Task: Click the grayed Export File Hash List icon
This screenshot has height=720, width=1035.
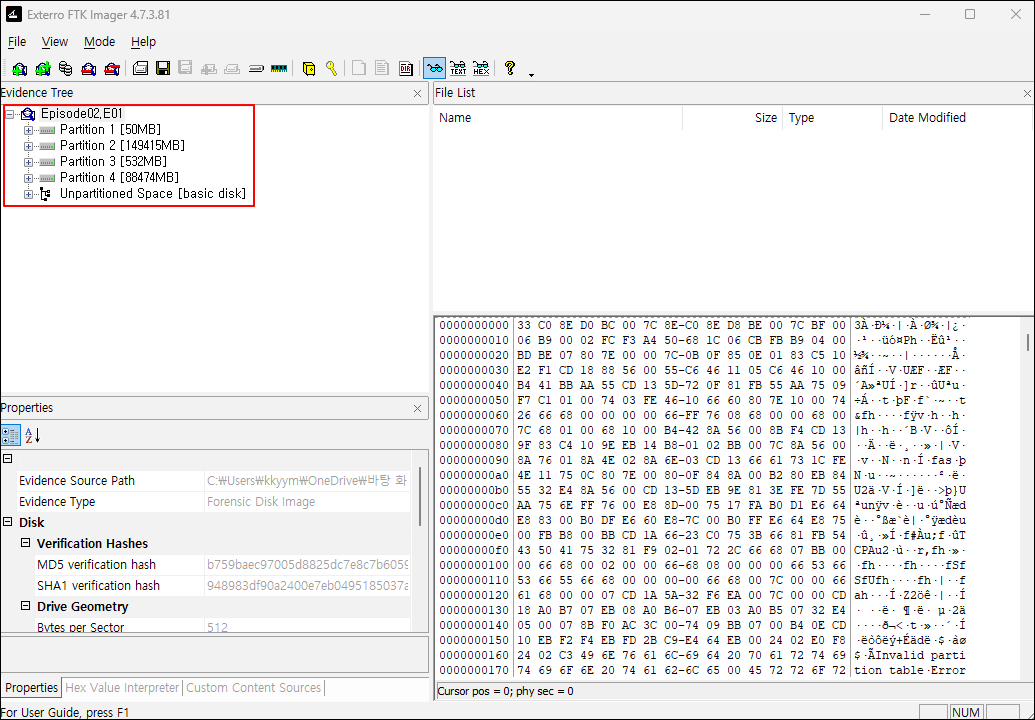Action: point(382,68)
